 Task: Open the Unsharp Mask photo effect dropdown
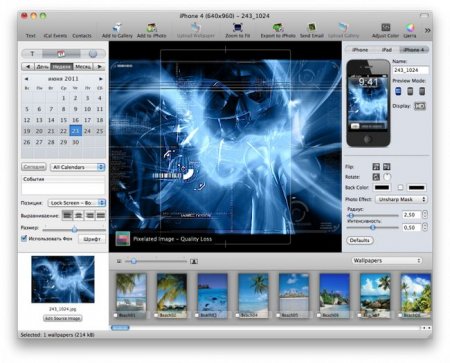(402, 199)
